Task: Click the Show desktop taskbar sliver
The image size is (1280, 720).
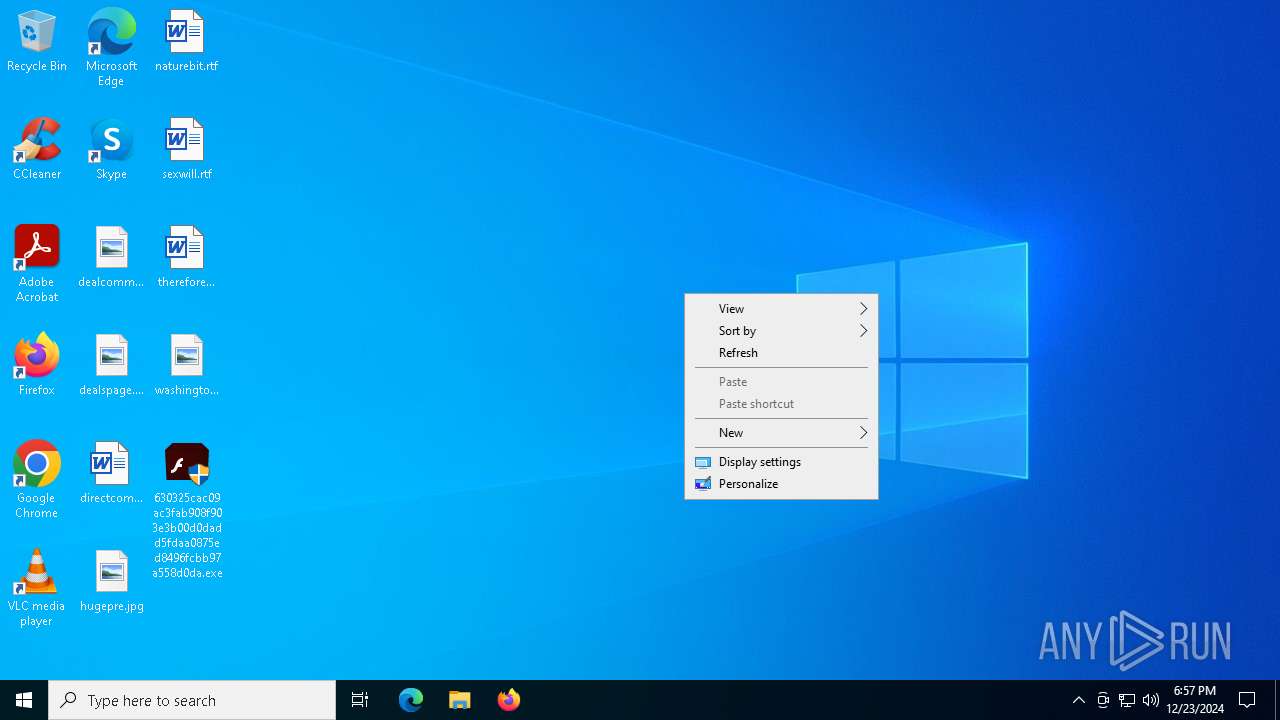Action: tap(1277, 700)
